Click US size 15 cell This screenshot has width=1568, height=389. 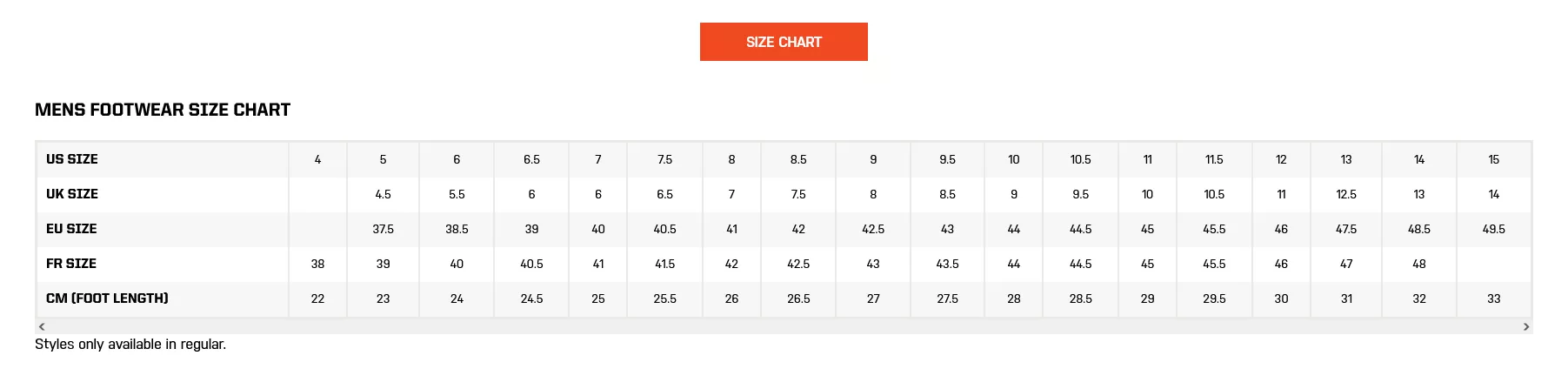tap(1494, 159)
